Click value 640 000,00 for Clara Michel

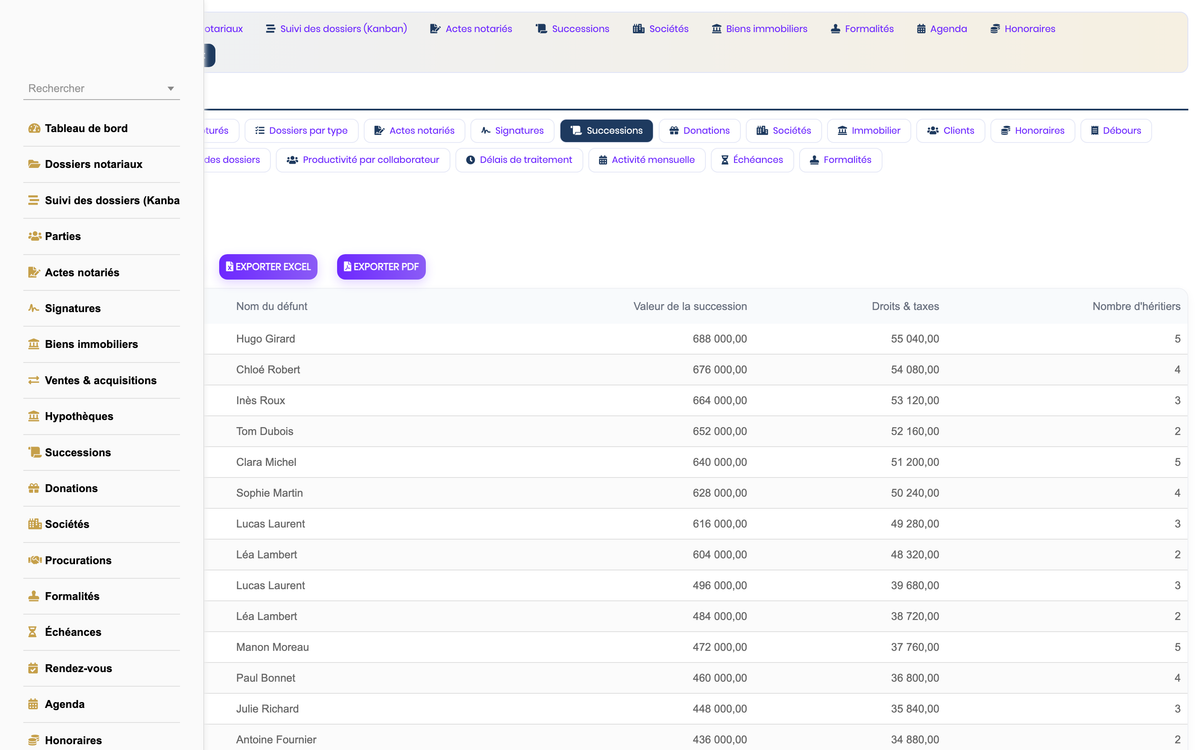click(x=720, y=463)
